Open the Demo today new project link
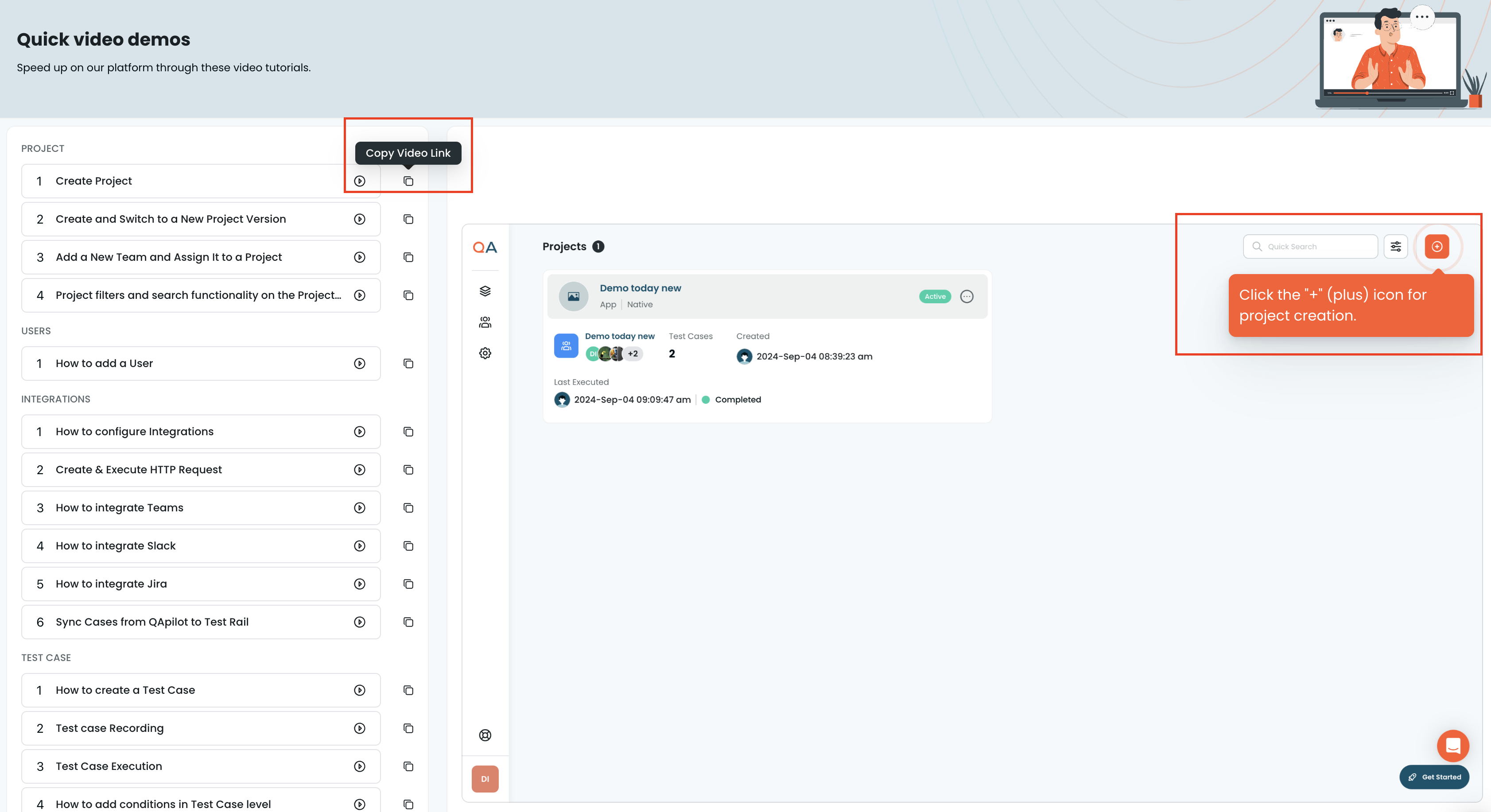1491x812 pixels. click(x=640, y=288)
